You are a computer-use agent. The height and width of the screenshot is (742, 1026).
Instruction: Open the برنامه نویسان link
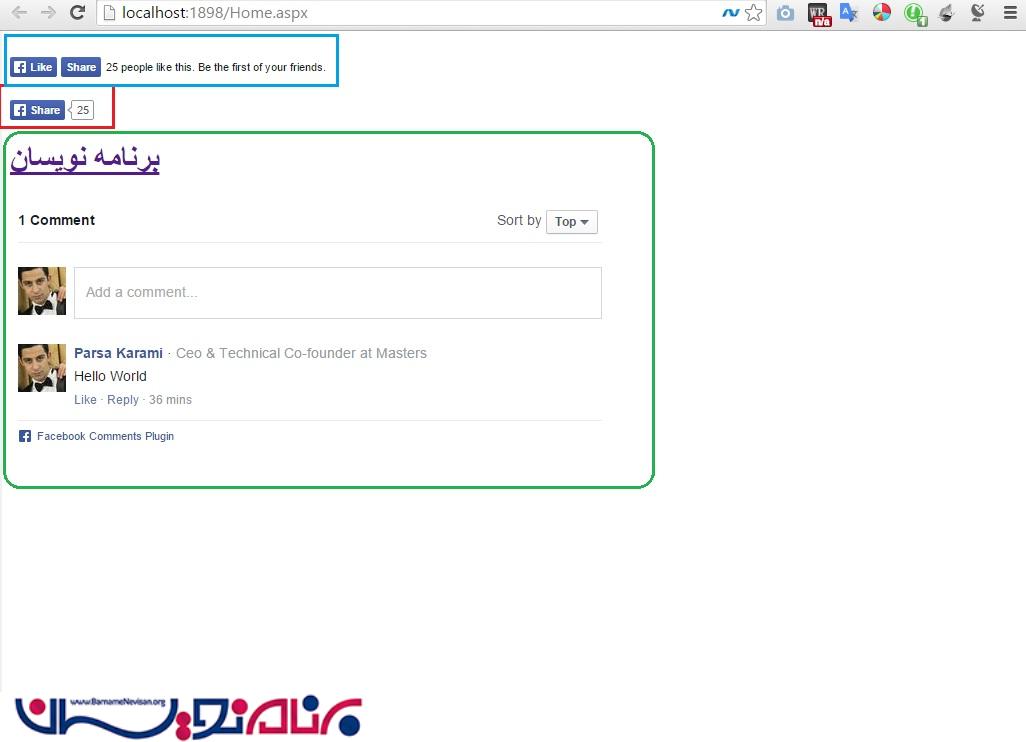pyautogui.click(x=85, y=159)
